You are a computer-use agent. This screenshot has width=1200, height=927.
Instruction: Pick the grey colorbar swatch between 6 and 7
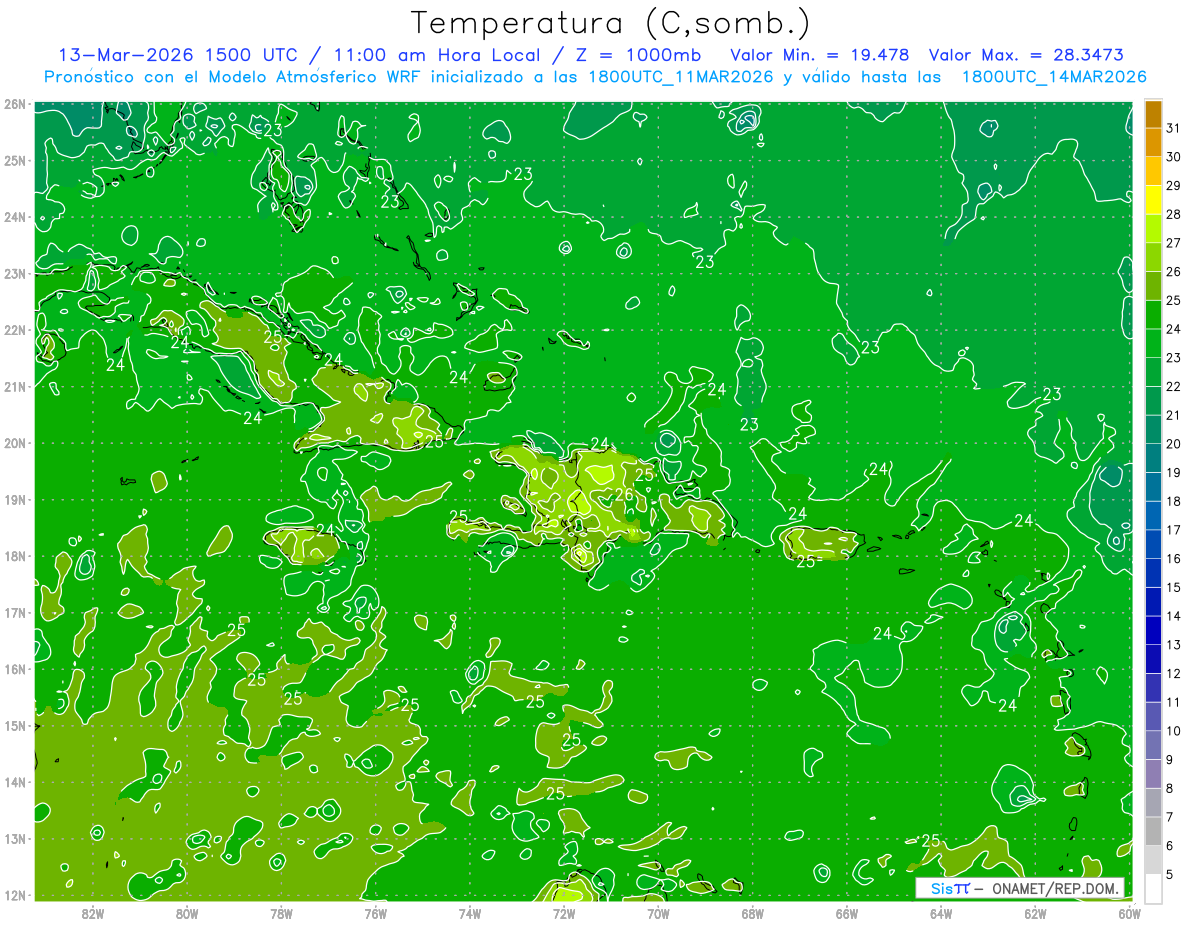1153,831
